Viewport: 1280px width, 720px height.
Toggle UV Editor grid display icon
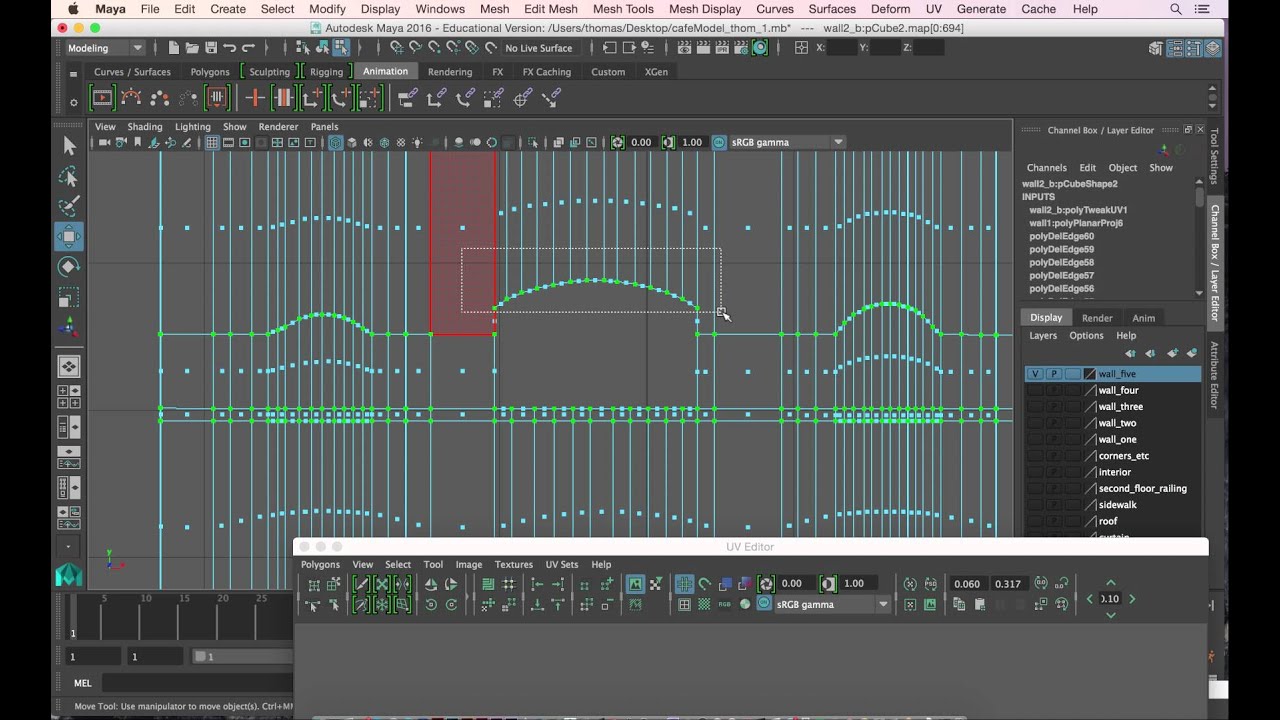pos(684,584)
